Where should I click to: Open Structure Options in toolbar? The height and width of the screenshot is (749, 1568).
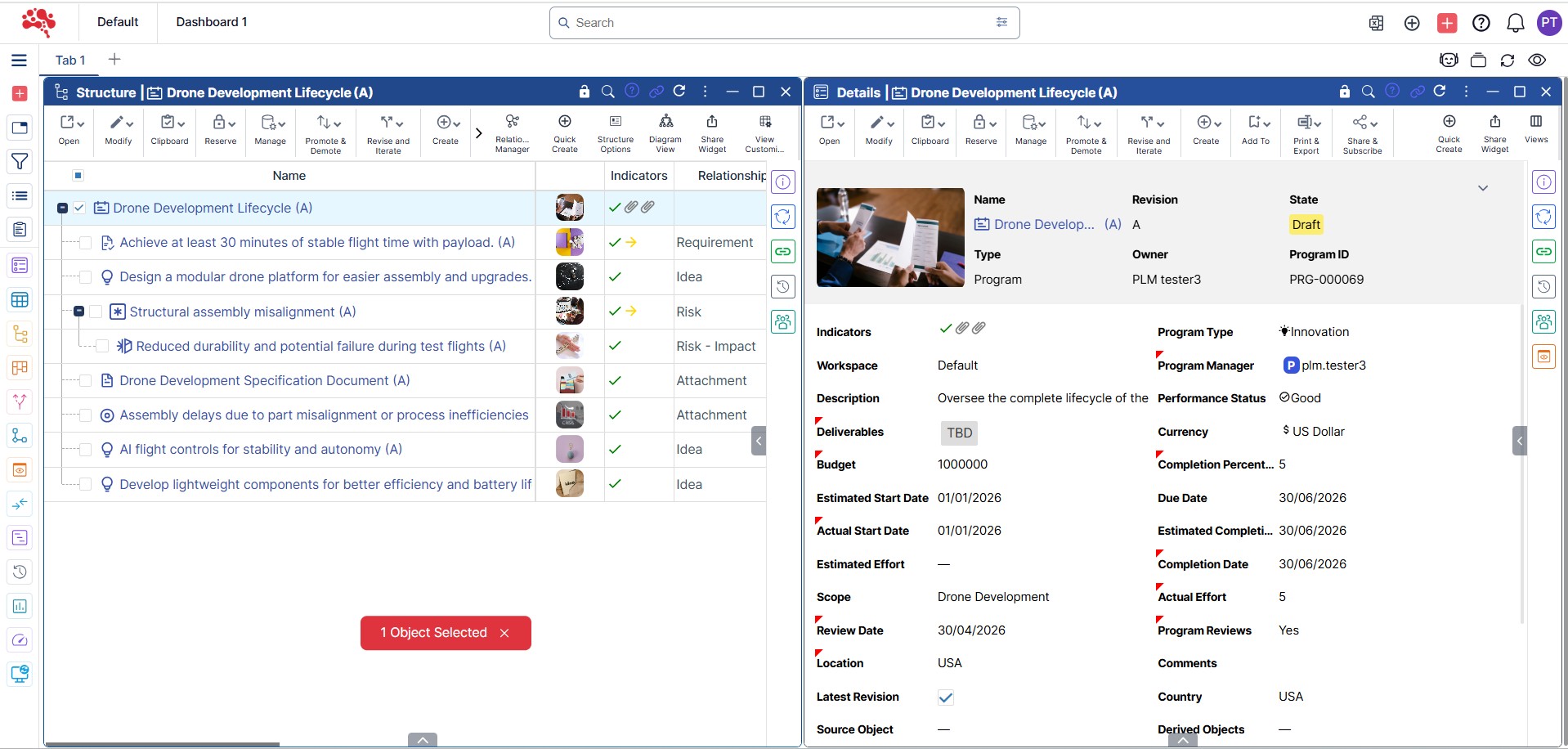615,132
